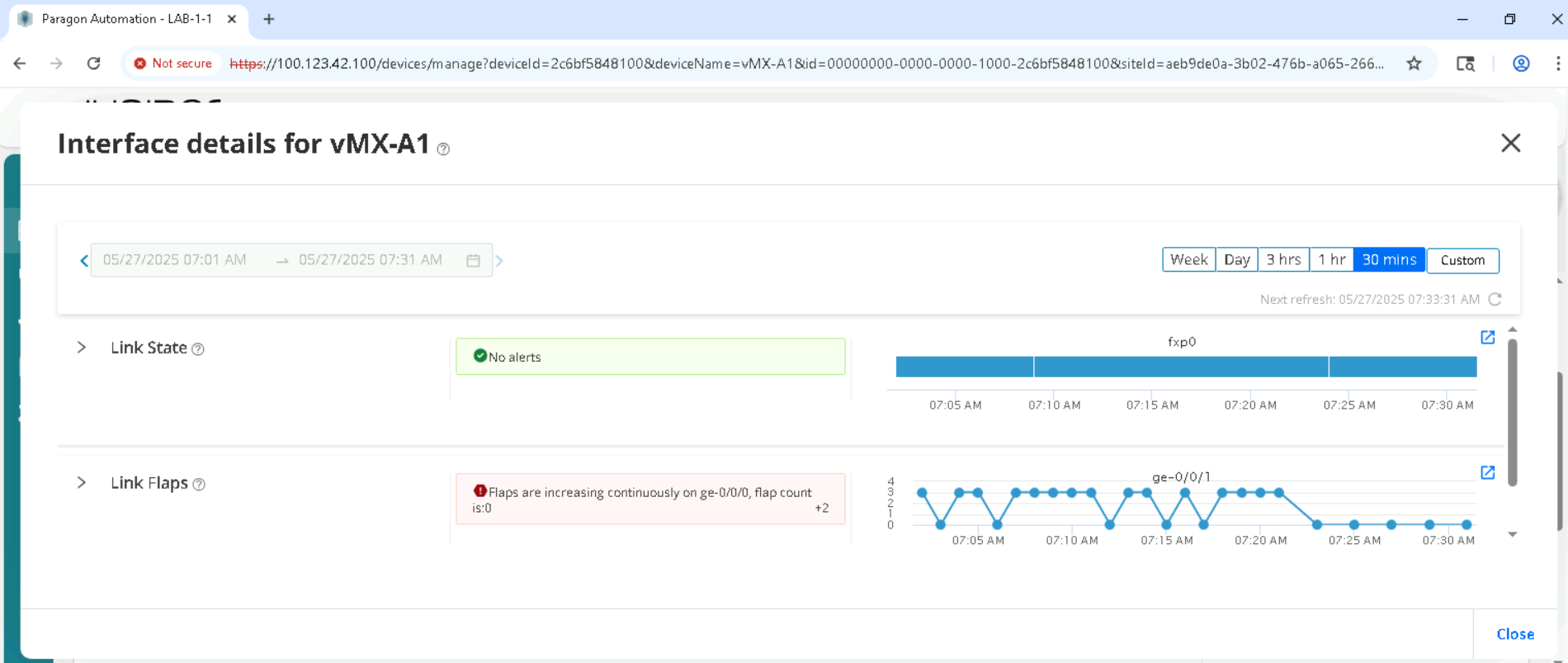Screen dimensions: 1568x663
Task: Refresh data using the next refresh icon
Action: pyautogui.click(x=1495, y=299)
